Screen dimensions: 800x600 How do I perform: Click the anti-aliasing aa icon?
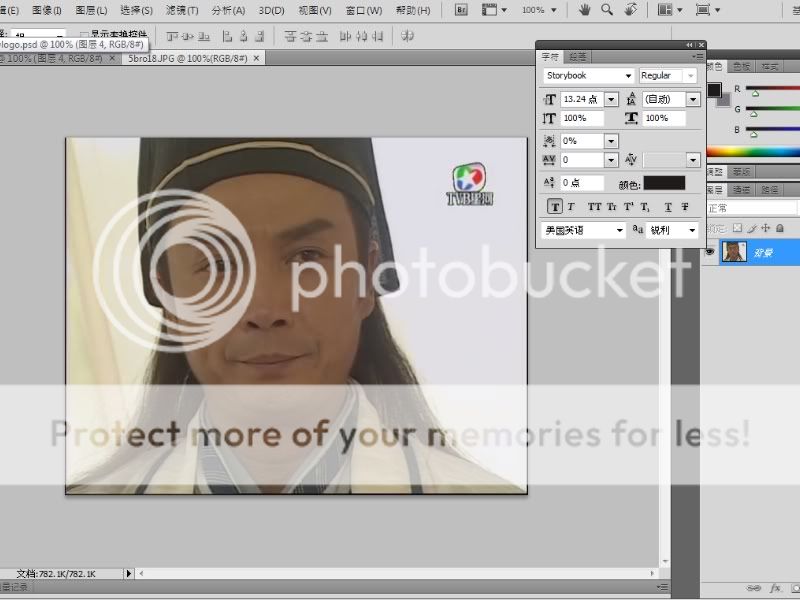coord(638,230)
